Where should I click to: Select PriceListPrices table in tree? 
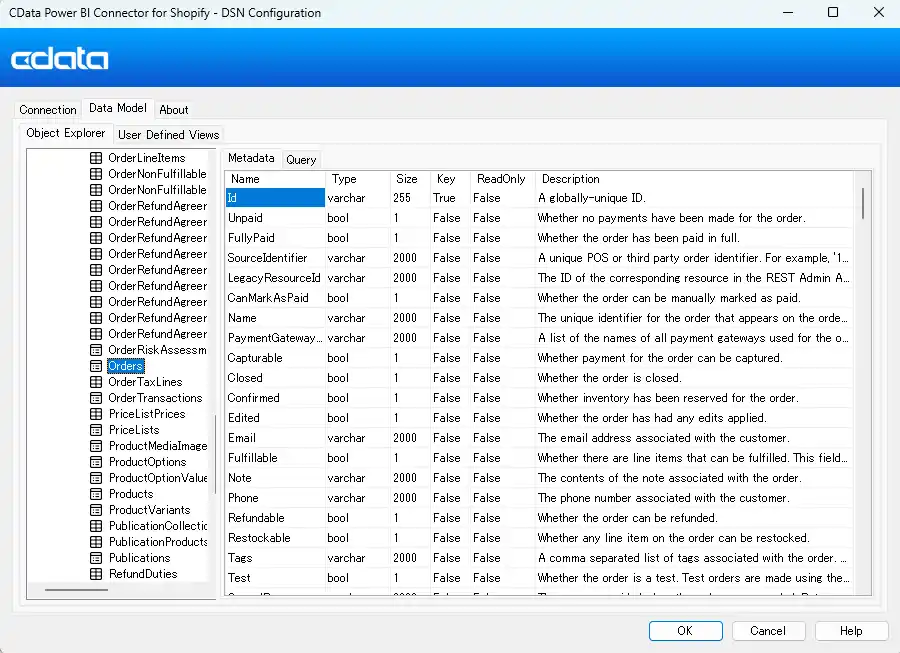coord(146,414)
